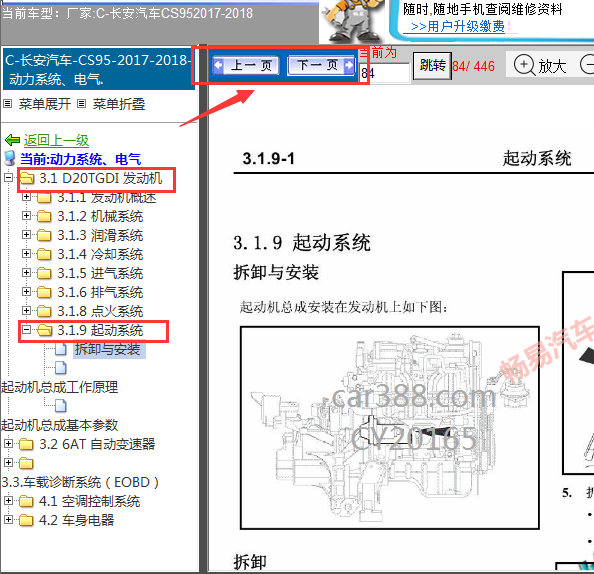This screenshot has width=594, height=574.
Task: Expand the 3.1.6 排气系统 node
Action: point(26,291)
